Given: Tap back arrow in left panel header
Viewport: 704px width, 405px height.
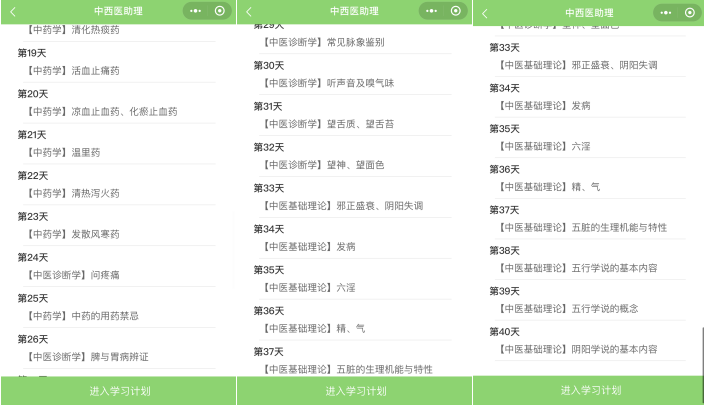Looking at the screenshot, I should tap(13, 12).
